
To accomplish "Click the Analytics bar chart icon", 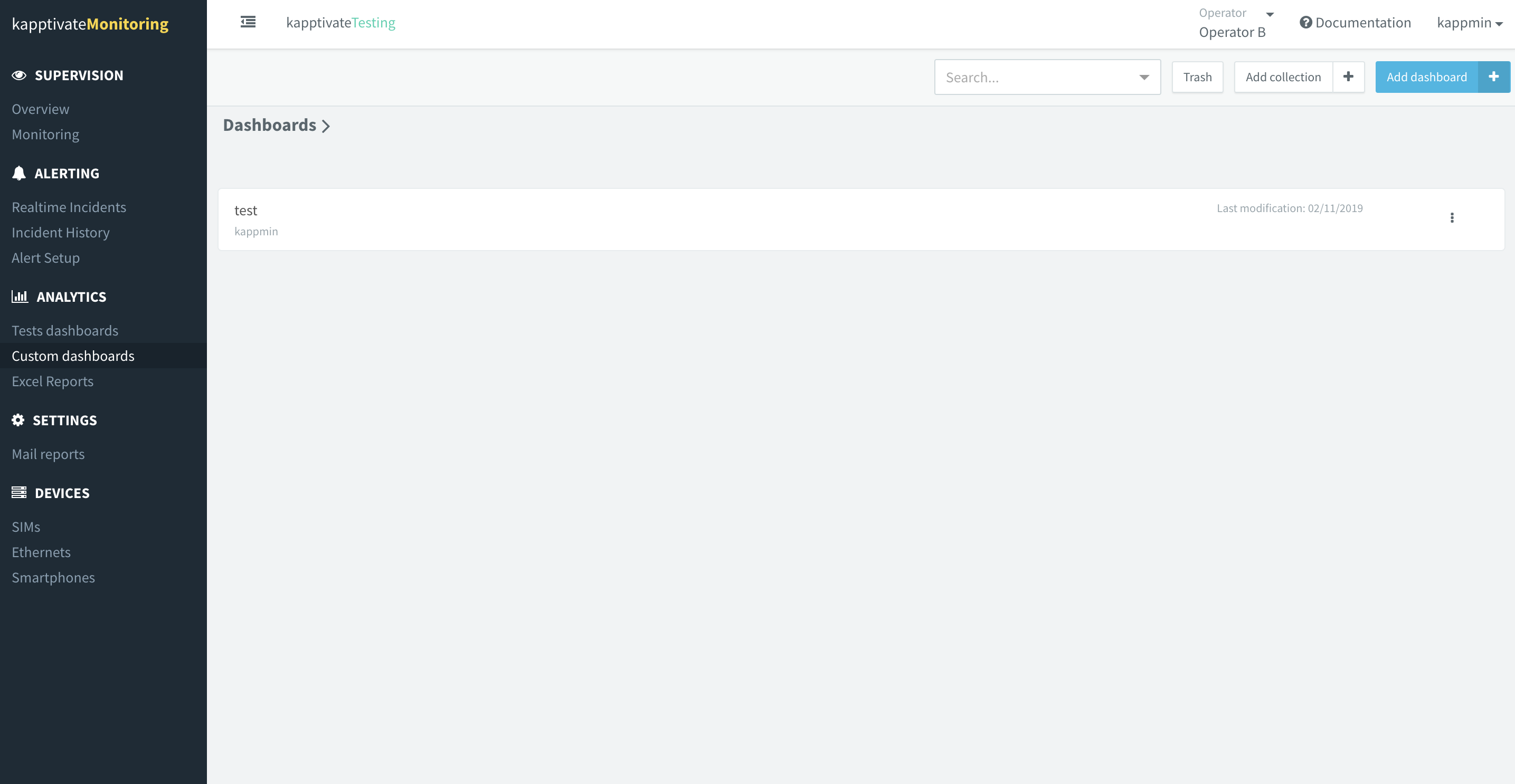I will coord(20,296).
